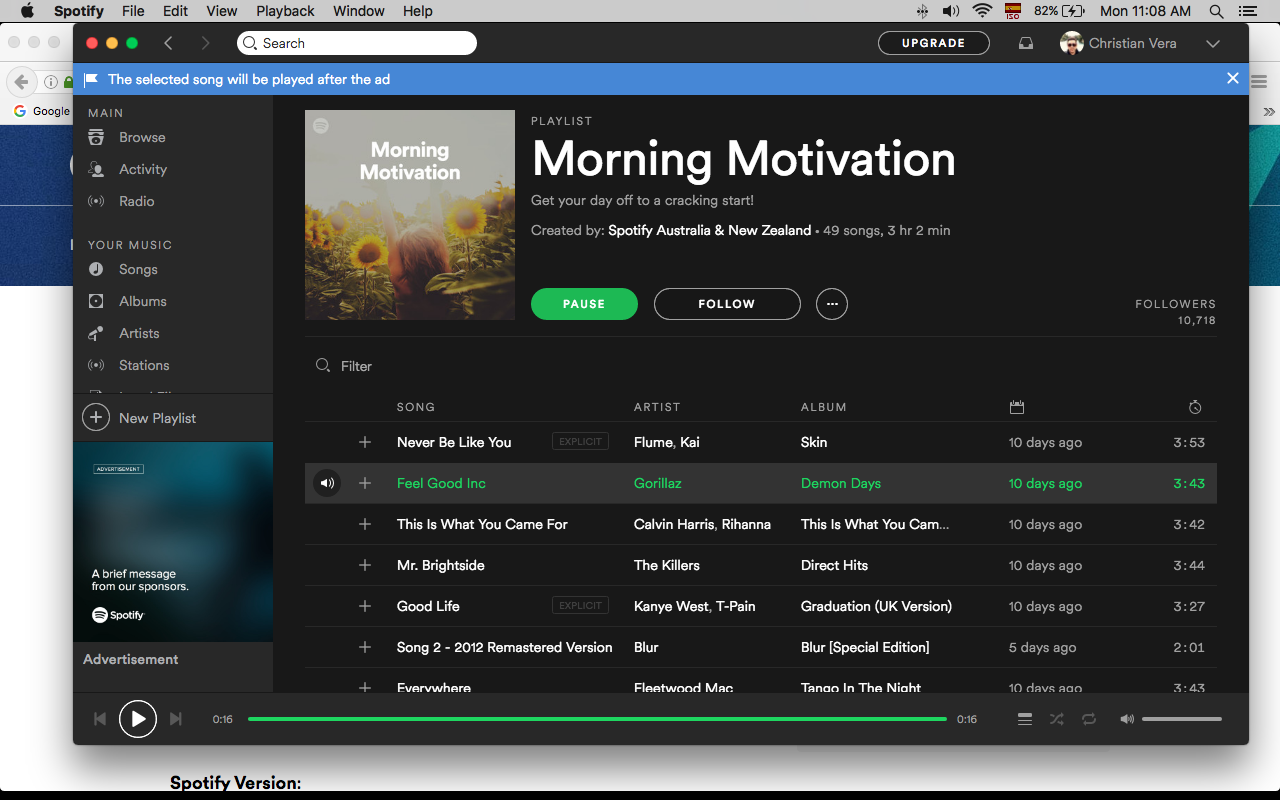
Task: Open the Graduation (UK Version) album link
Action: coord(876,606)
